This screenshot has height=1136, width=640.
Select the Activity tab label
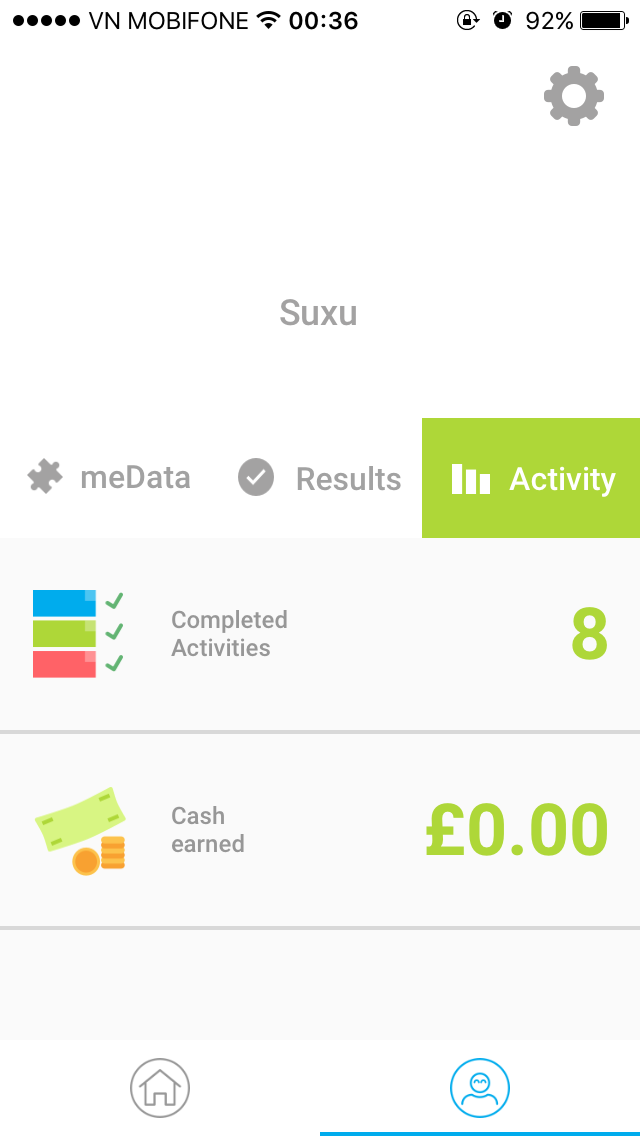pyautogui.click(x=562, y=479)
